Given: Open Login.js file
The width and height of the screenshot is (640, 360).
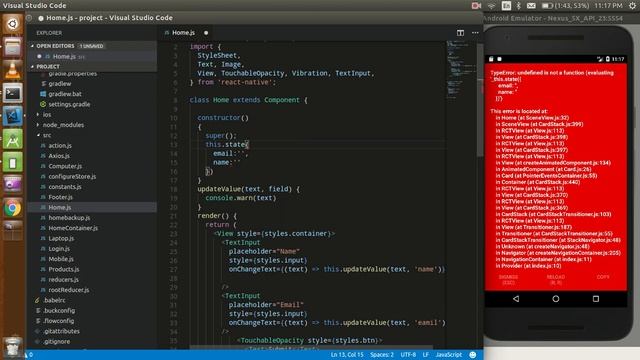Looking at the screenshot, I should 59,249.
